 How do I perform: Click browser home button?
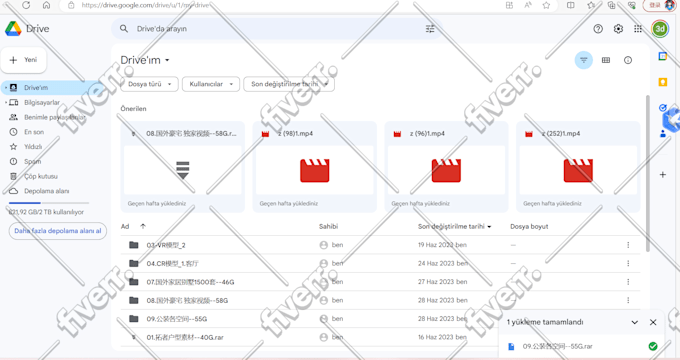(x=46, y=5)
